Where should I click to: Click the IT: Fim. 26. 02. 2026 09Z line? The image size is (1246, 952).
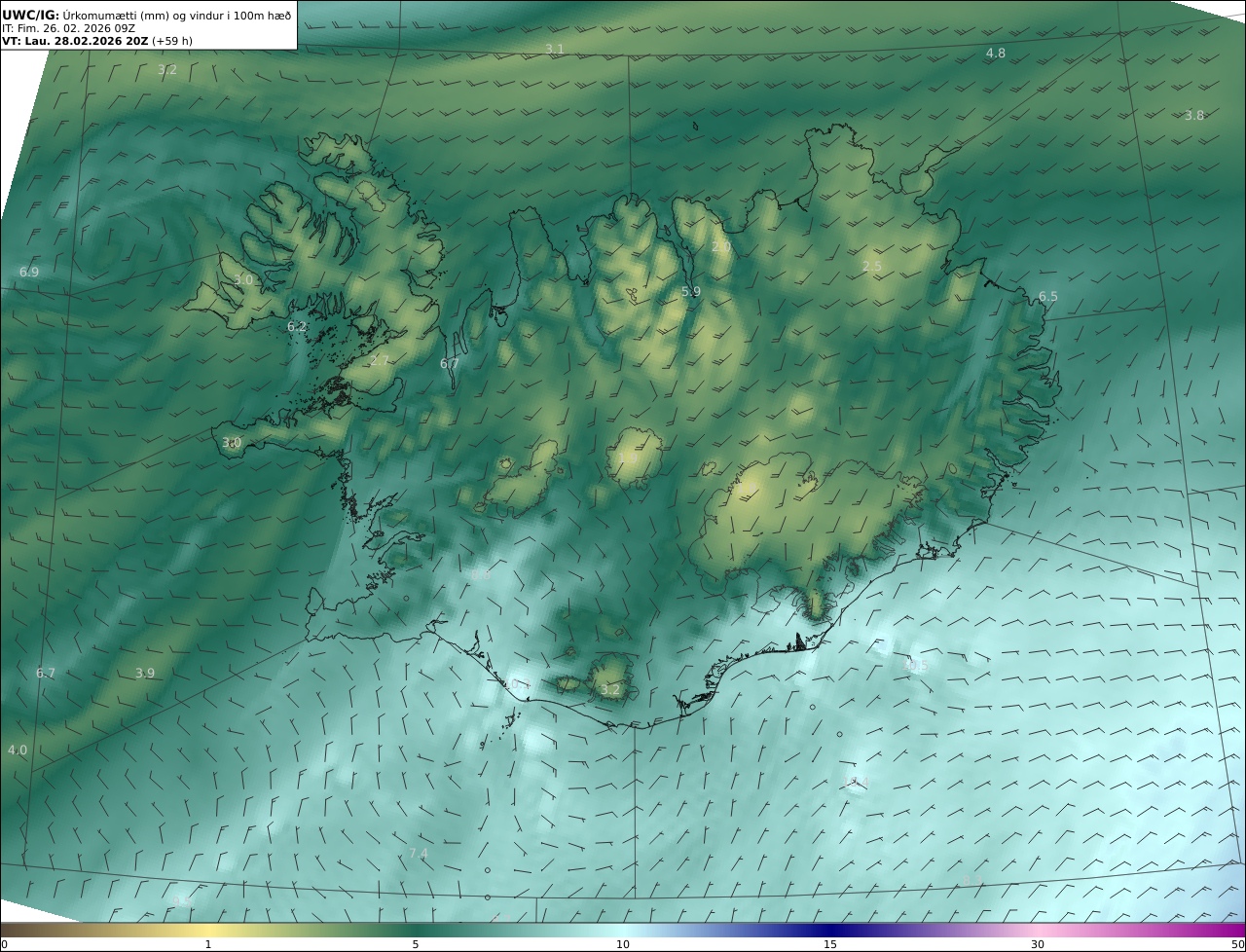(70, 29)
